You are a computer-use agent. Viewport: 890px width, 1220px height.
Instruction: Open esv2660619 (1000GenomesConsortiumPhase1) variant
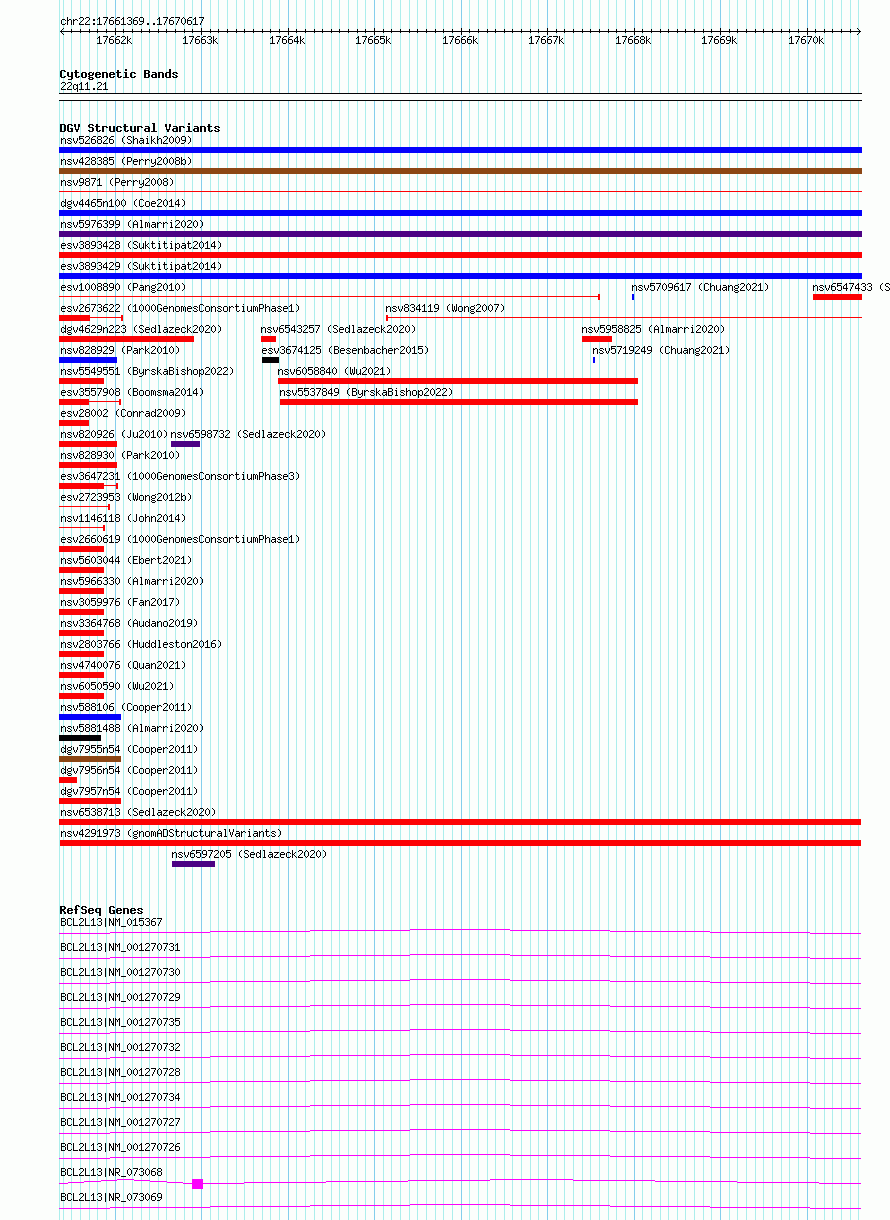(x=180, y=539)
